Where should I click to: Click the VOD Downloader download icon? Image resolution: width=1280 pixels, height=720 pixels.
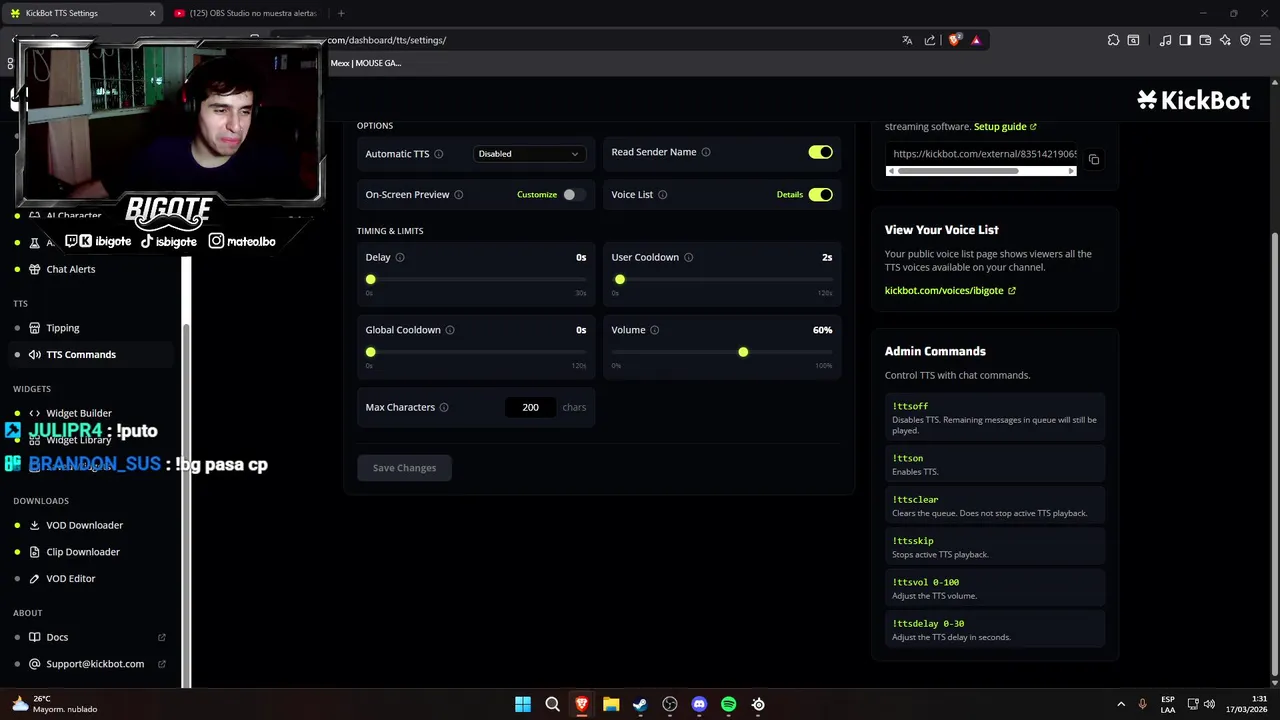tap(35, 525)
